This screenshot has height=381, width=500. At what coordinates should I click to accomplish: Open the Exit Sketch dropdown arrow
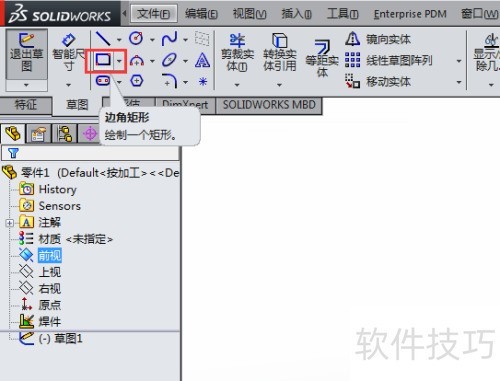click(x=26, y=85)
